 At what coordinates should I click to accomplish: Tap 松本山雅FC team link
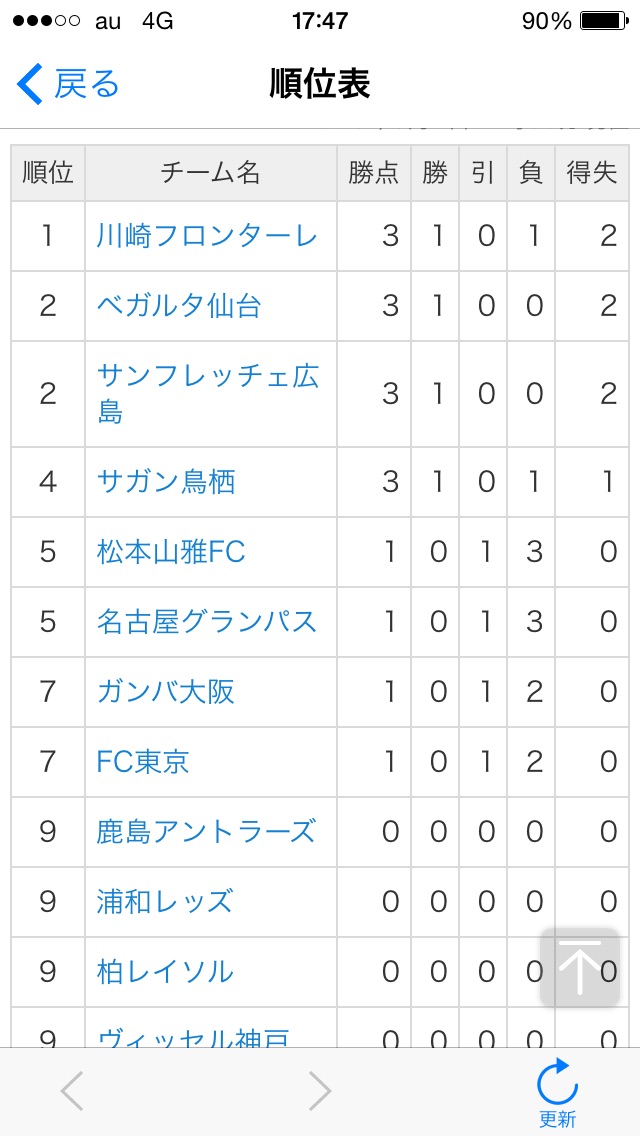pyautogui.click(x=171, y=552)
